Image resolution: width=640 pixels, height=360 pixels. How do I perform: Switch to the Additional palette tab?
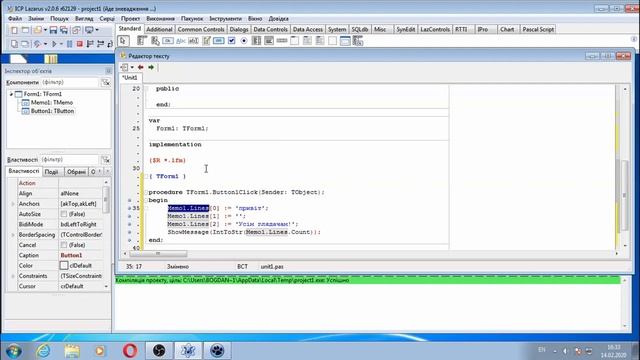point(159,29)
